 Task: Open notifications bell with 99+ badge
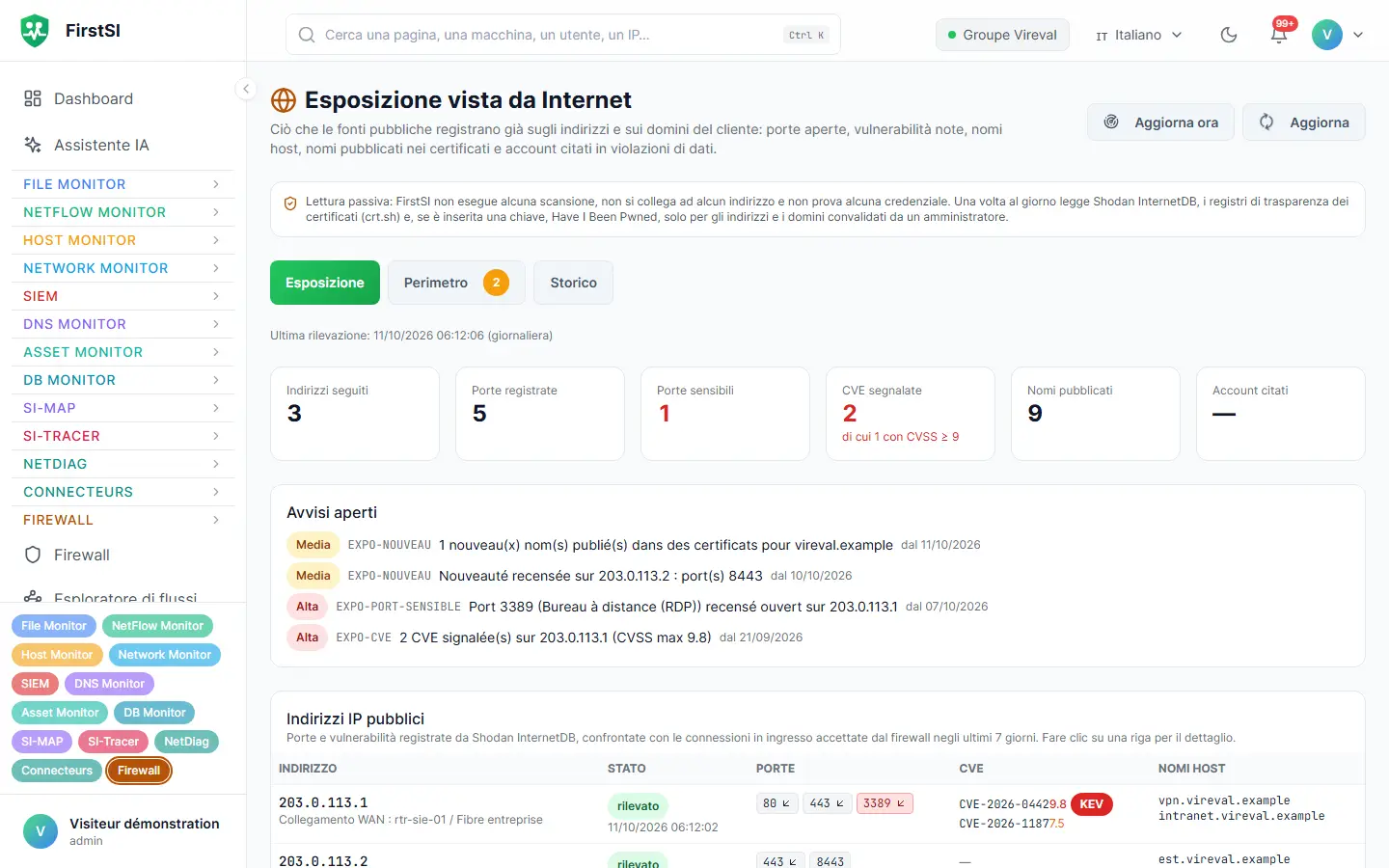coord(1279,35)
